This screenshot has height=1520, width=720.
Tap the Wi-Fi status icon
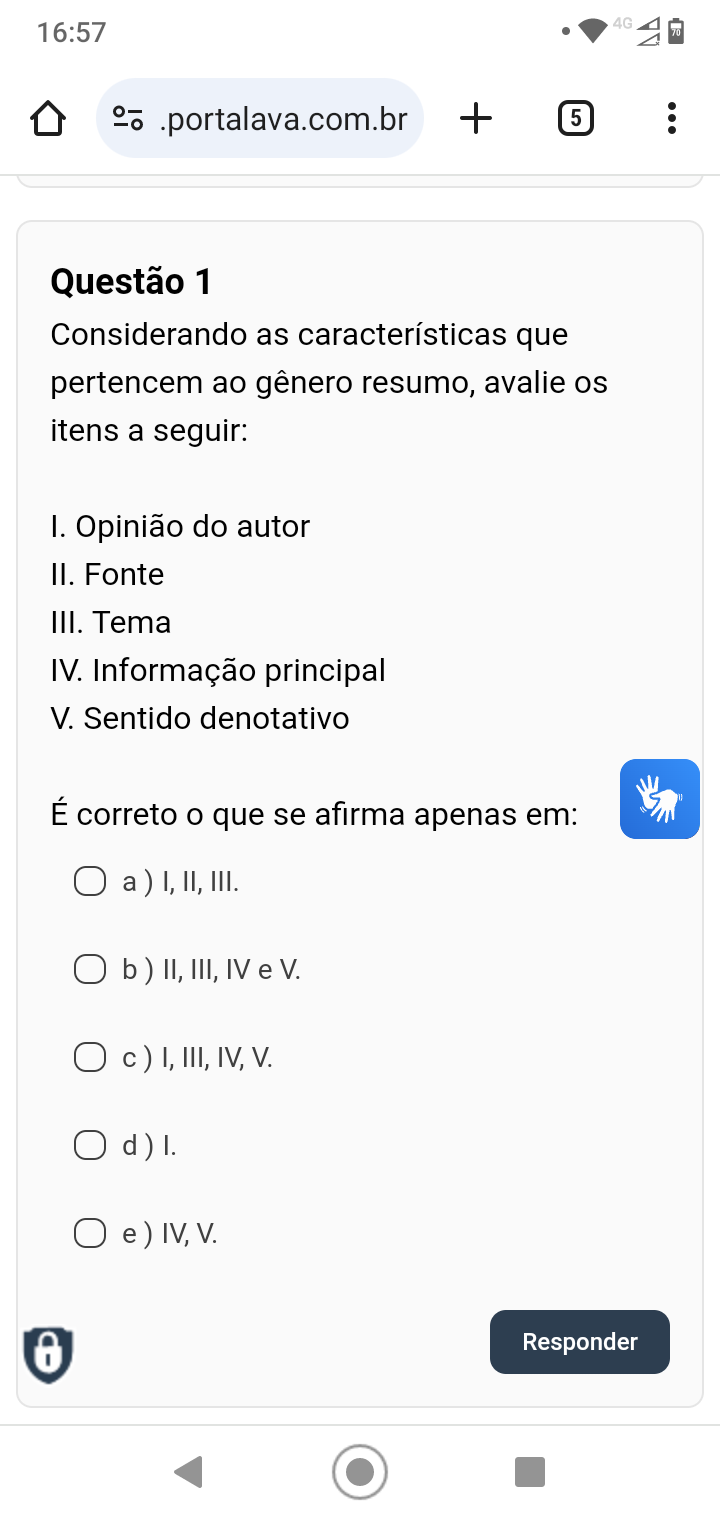click(594, 31)
